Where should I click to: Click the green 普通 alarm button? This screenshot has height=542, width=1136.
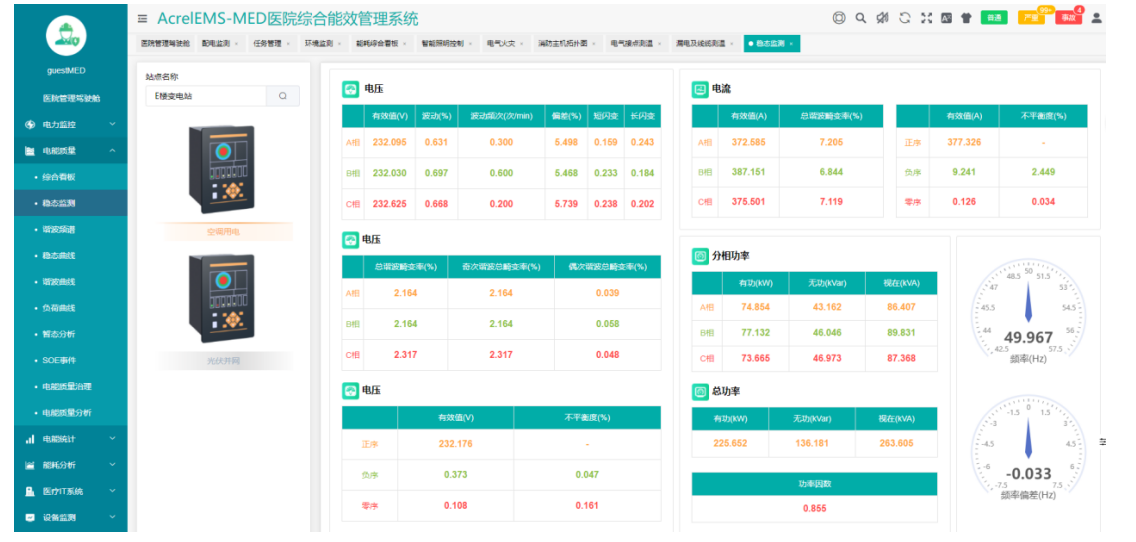point(994,18)
